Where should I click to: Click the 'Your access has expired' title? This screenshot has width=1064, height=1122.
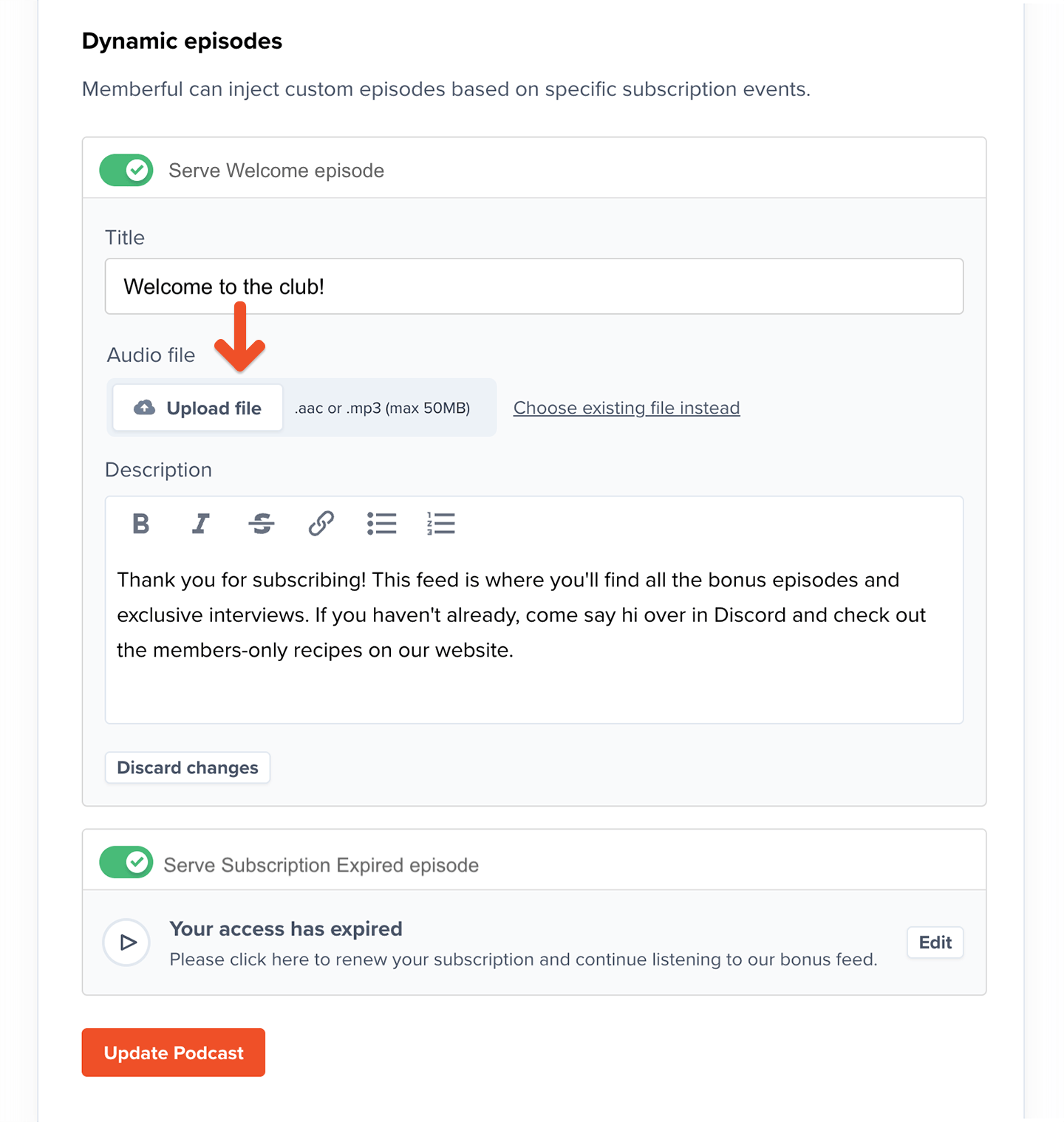[286, 928]
